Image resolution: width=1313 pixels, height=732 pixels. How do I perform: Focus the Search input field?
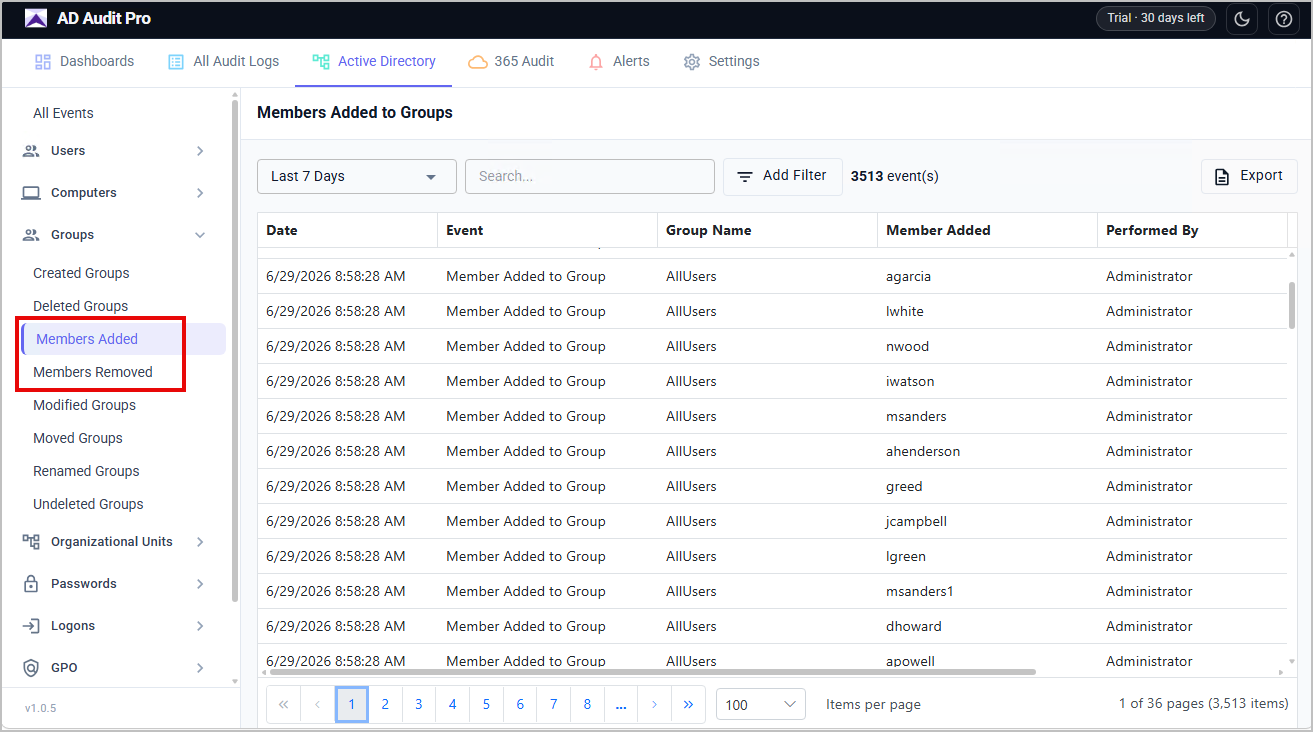(590, 176)
